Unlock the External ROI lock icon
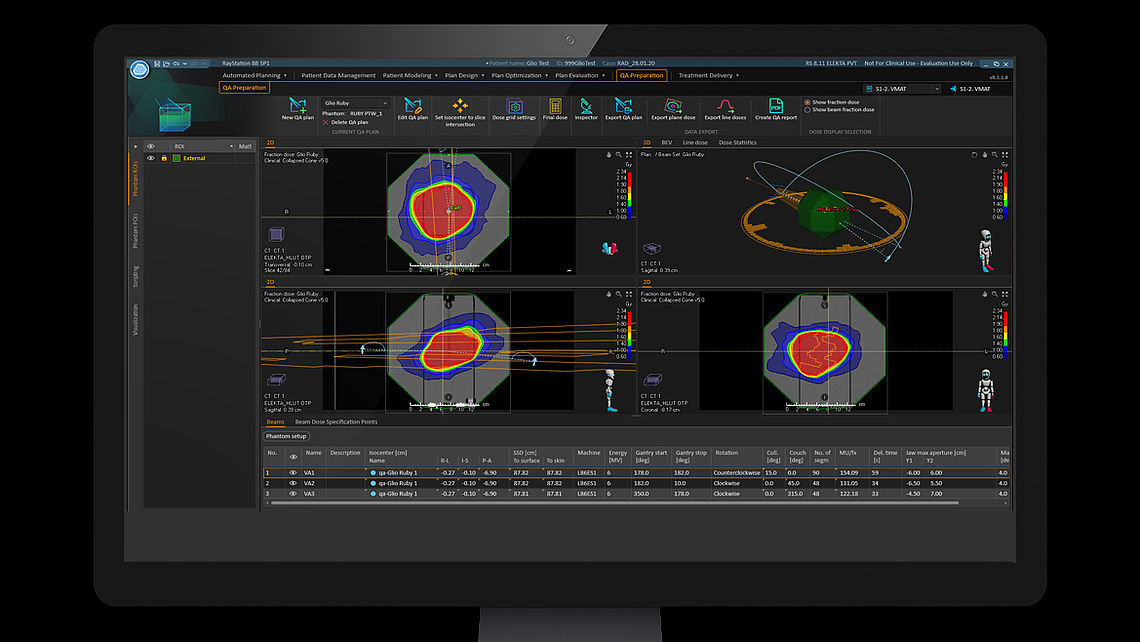 click(x=164, y=158)
